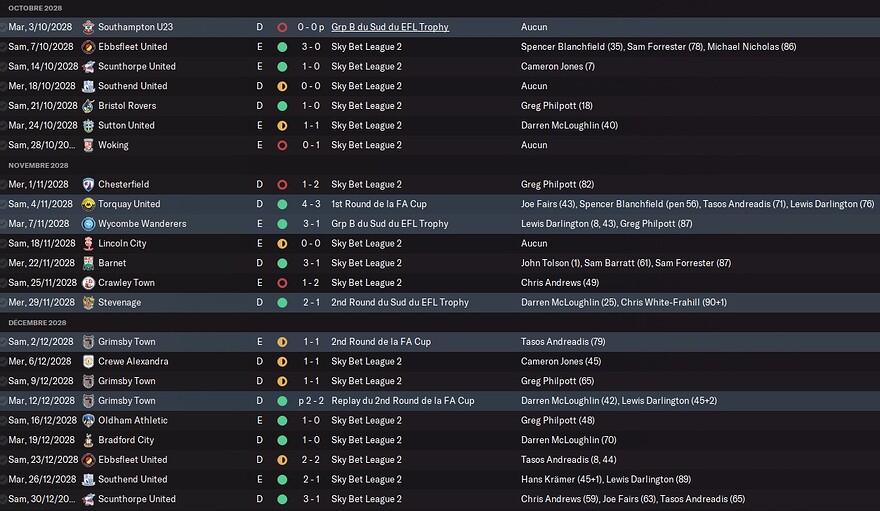Image resolution: width=880 pixels, height=511 pixels.
Task: Click the Barnet club badge
Action: pos(88,263)
